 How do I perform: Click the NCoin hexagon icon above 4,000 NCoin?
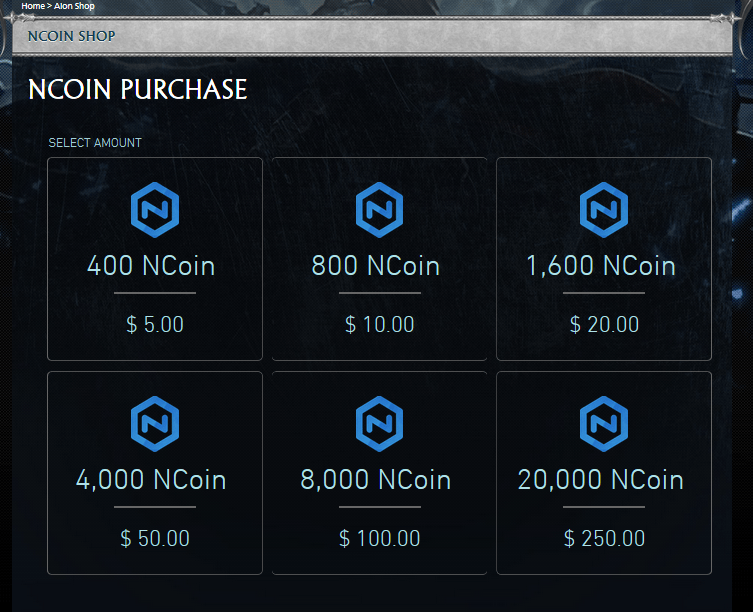coord(155,424)
